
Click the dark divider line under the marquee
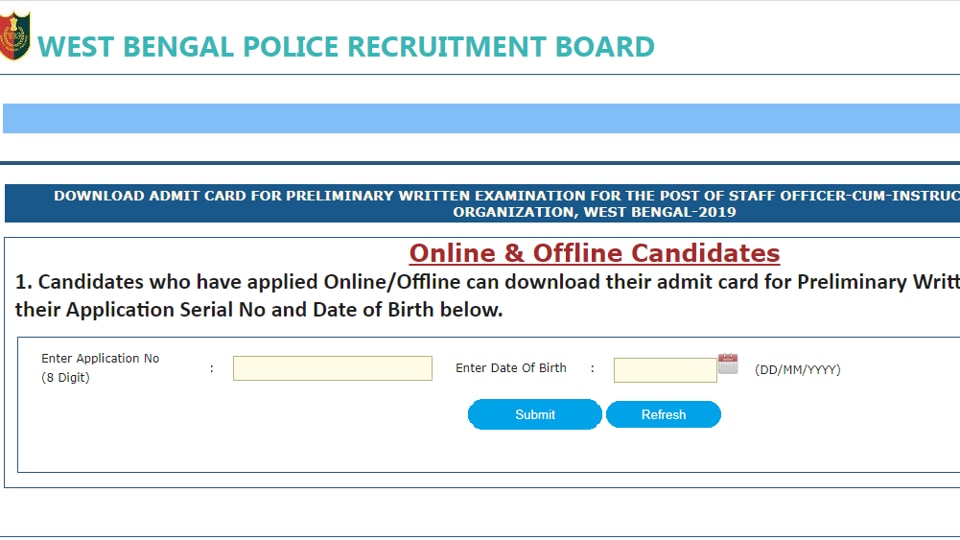480,163
